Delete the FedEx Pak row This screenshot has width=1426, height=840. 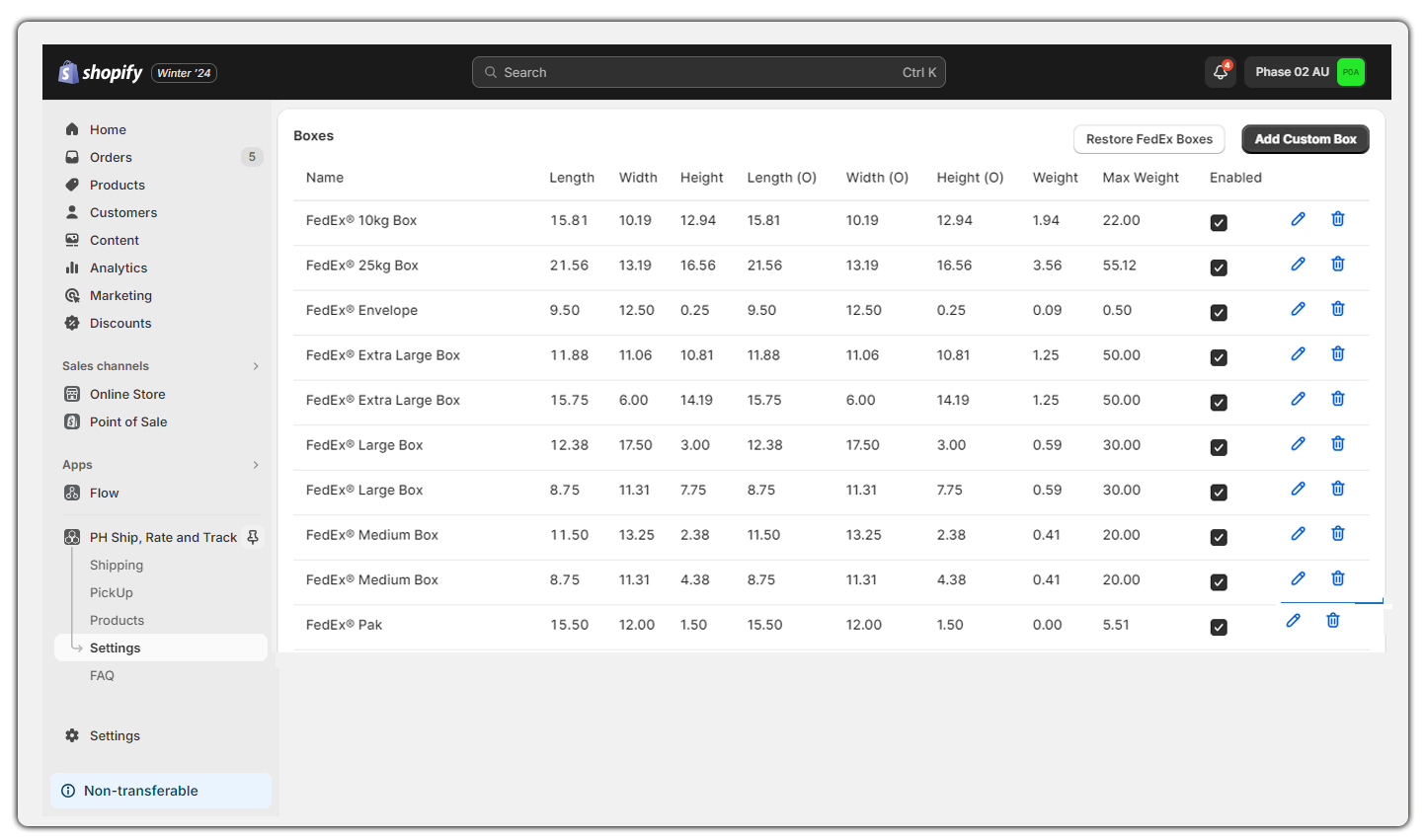pos(1332,620)
